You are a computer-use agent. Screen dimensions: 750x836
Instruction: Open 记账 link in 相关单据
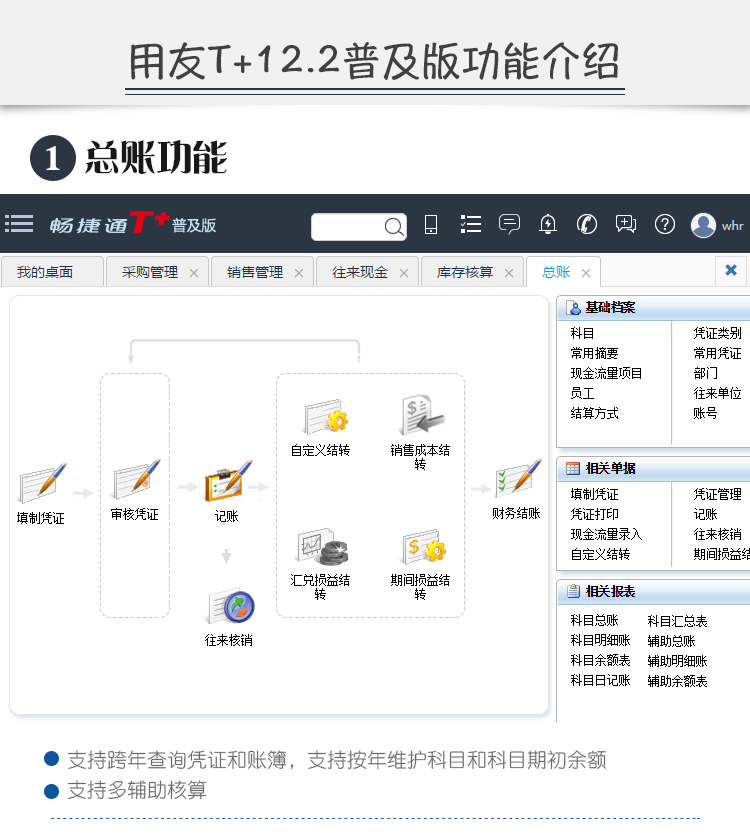(x=705, y=514)
